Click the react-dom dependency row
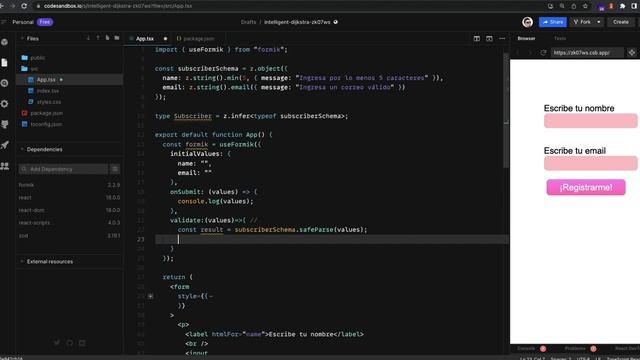640x360 pixels. pyautogui.click(x=69, y=210)
